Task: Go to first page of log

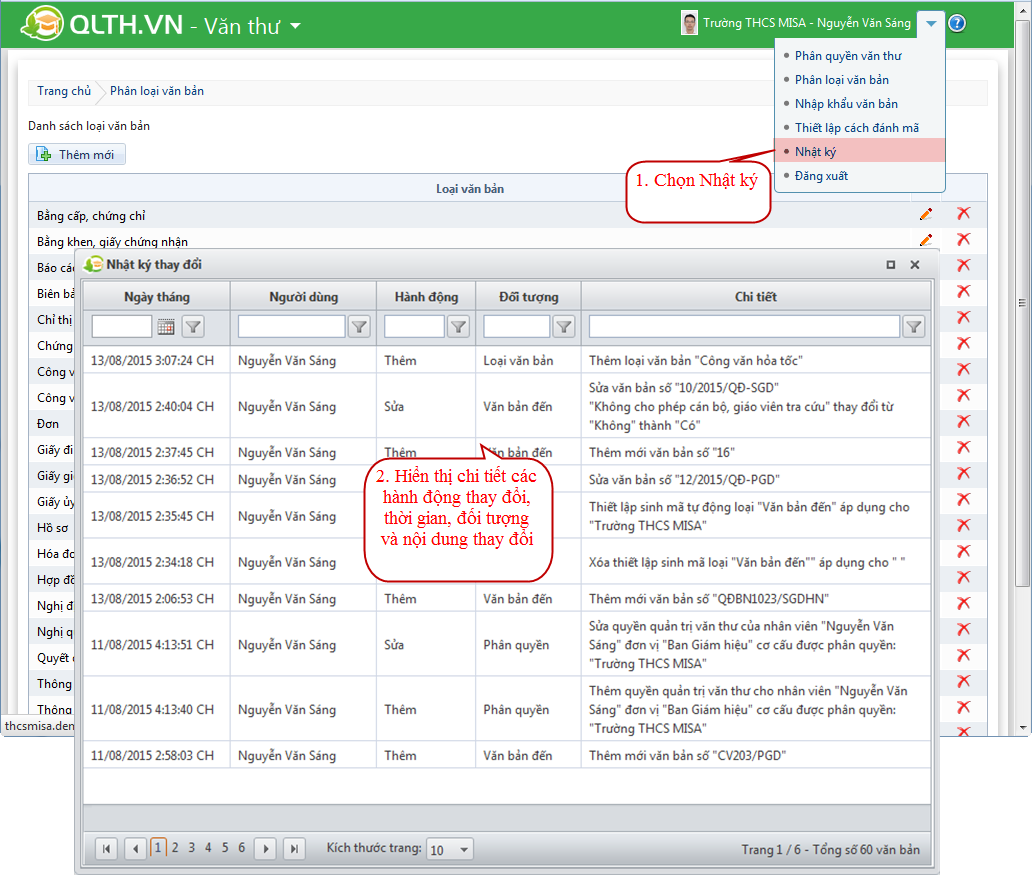Action: point(106,849)
